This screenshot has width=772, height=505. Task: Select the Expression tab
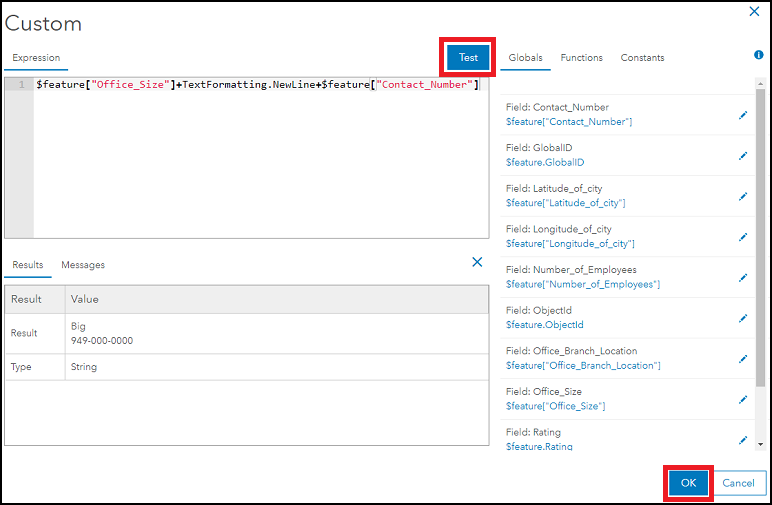(36, 58)
